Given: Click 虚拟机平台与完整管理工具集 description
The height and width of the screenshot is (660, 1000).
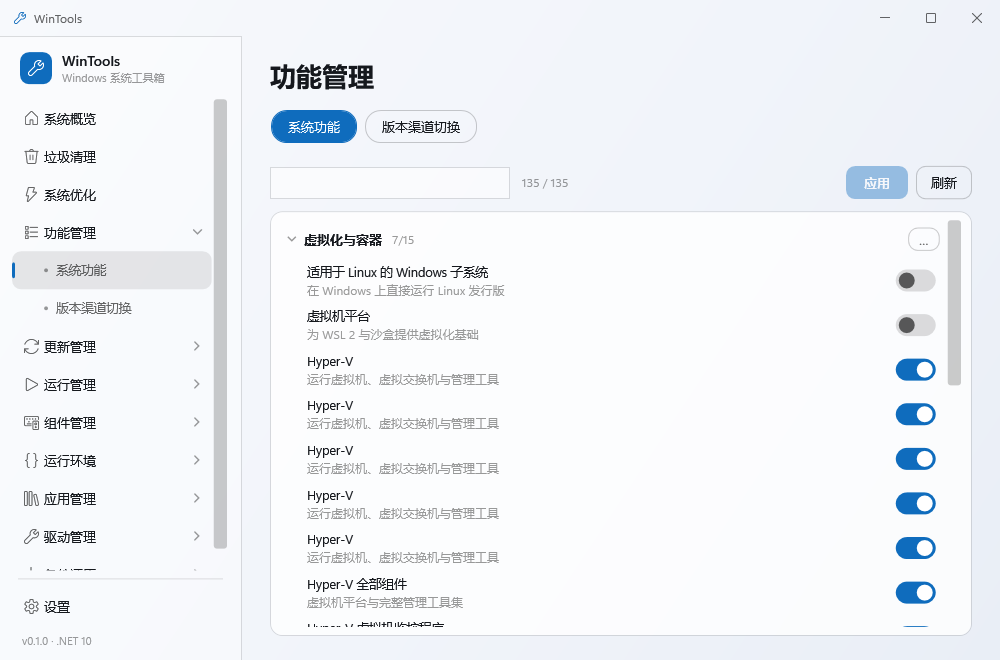Looking at the screenshot, I should pos(385,603).
